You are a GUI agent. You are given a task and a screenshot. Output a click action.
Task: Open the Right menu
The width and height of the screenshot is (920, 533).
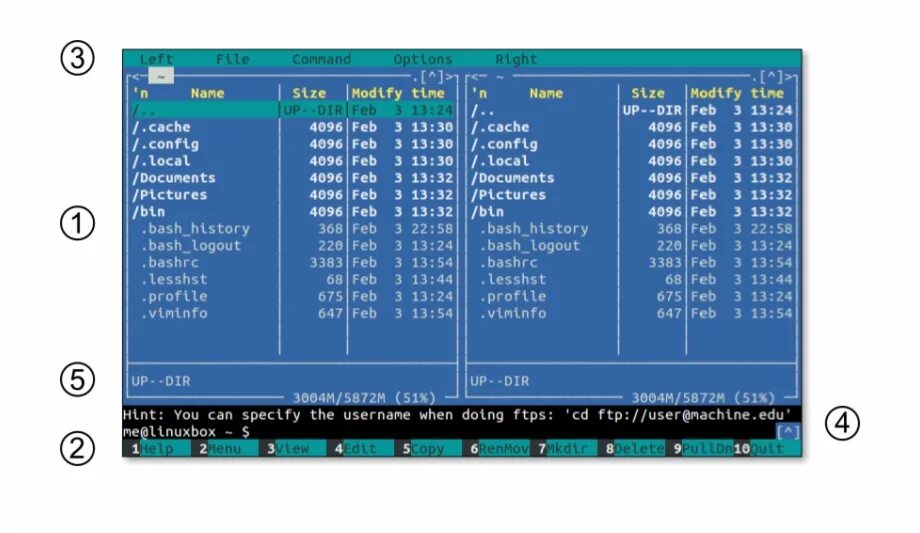coord(516,59)
